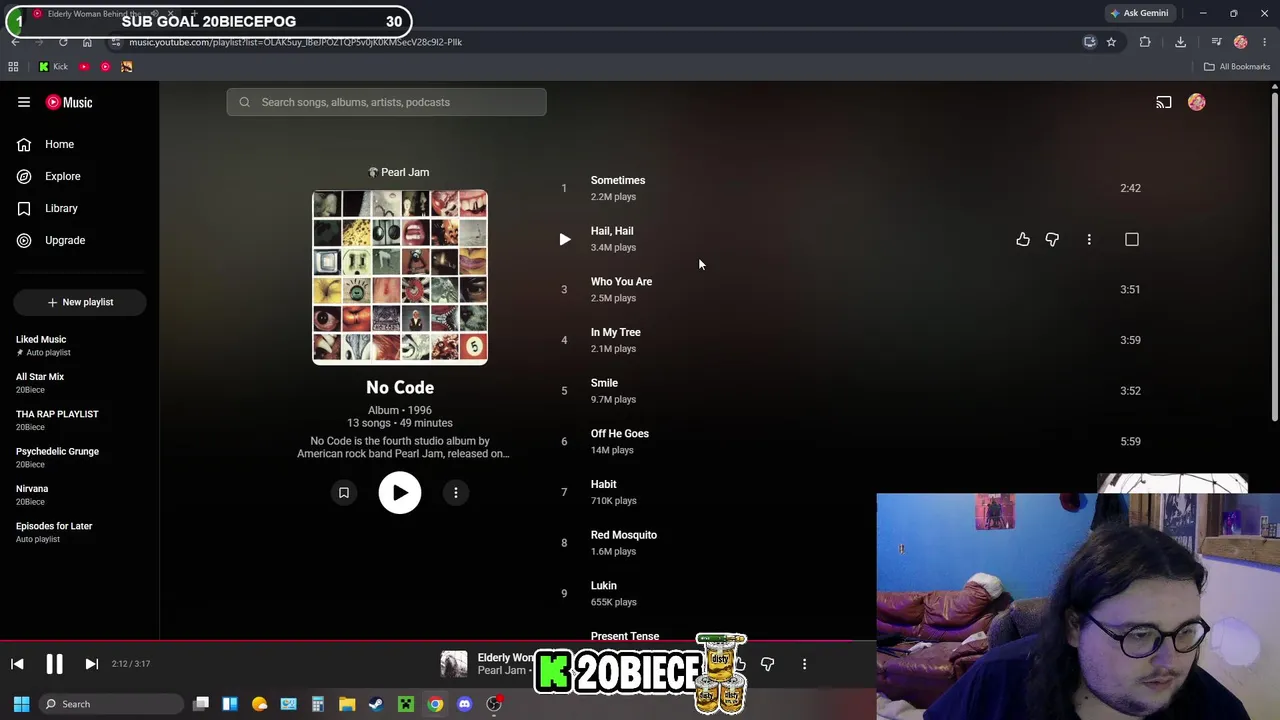Open the Windows Start menu

[x=21, y=704]
